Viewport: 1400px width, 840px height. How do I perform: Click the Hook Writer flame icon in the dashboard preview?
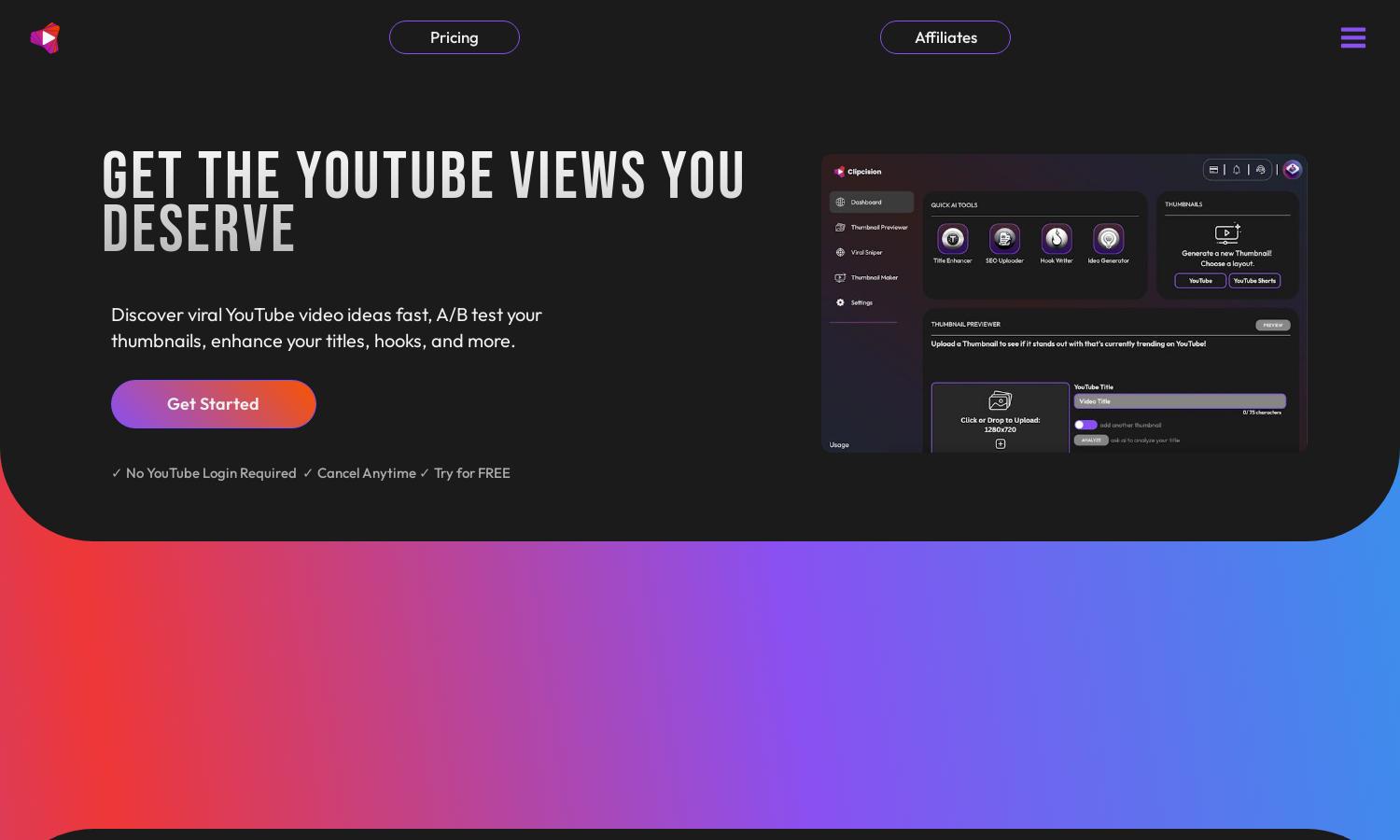pyautogui.click(x=1057, y=239)
